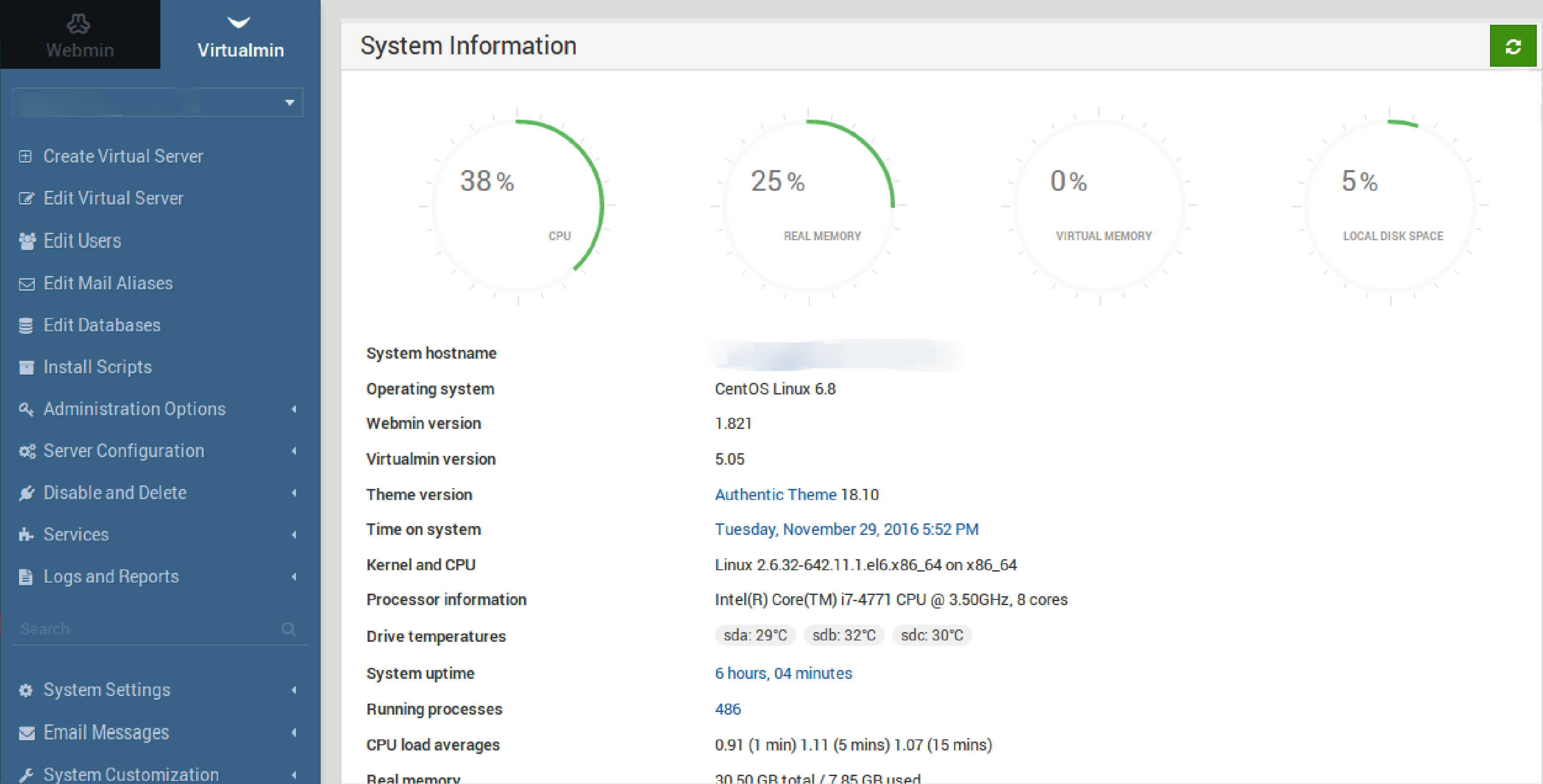Click the users group icon beside Edit Users

[27, 241]
